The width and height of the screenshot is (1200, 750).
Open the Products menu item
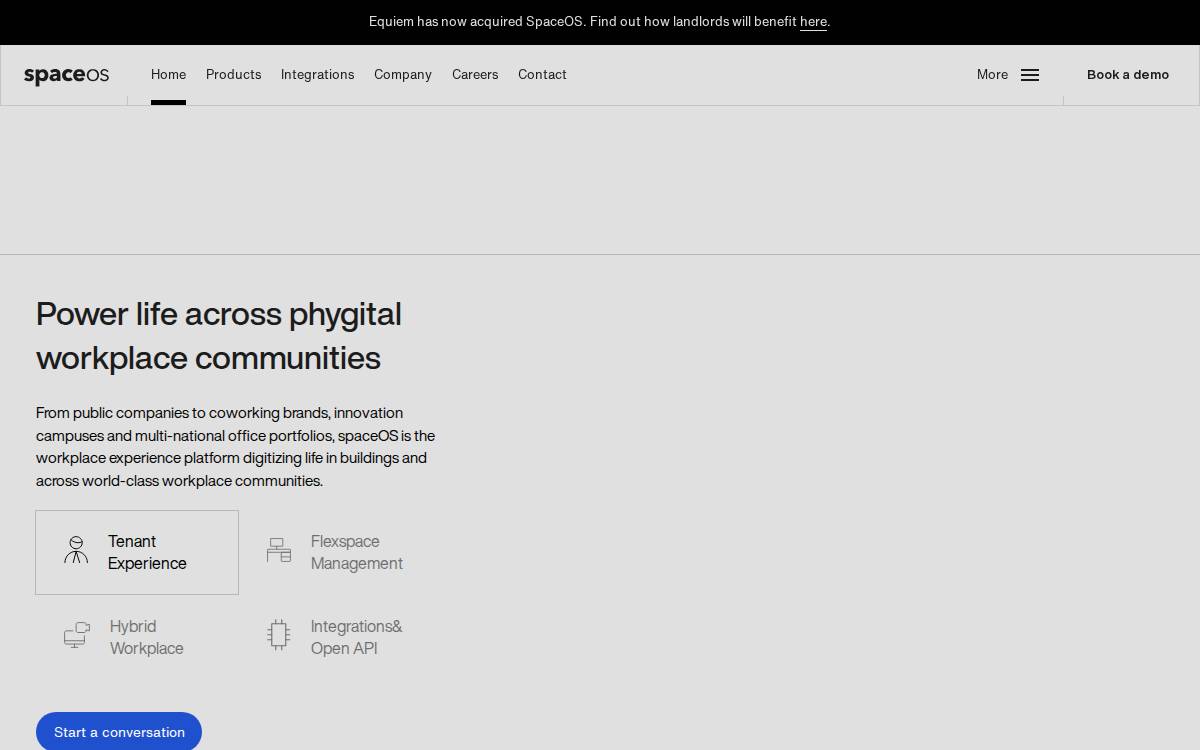[233, 74]
